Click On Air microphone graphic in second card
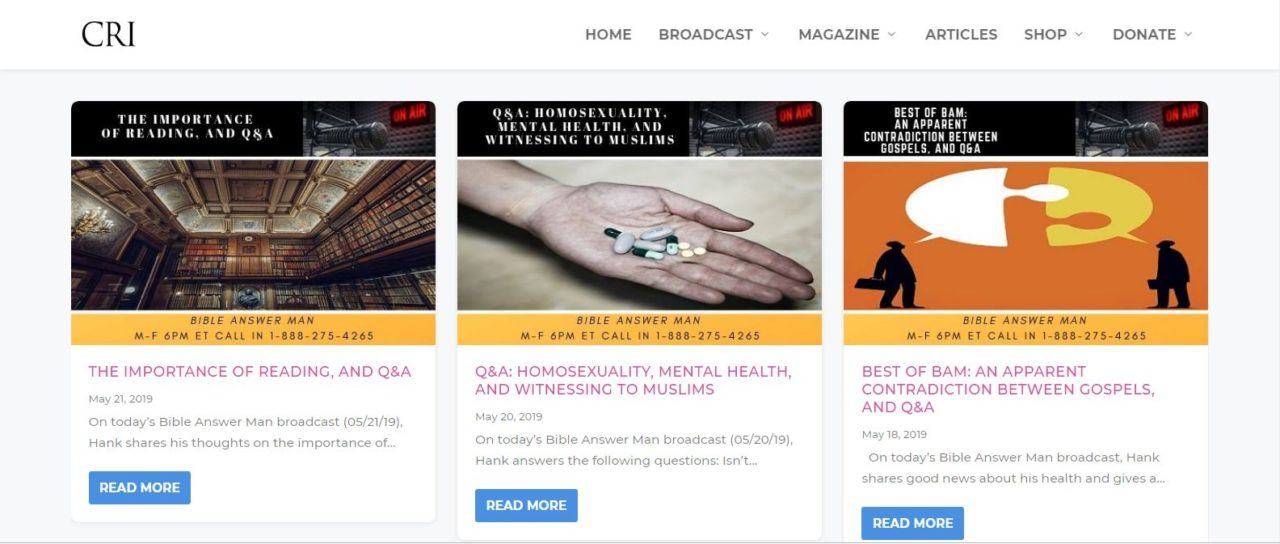The width and height of the screenshot is (1280, 544). click(755, 128)
